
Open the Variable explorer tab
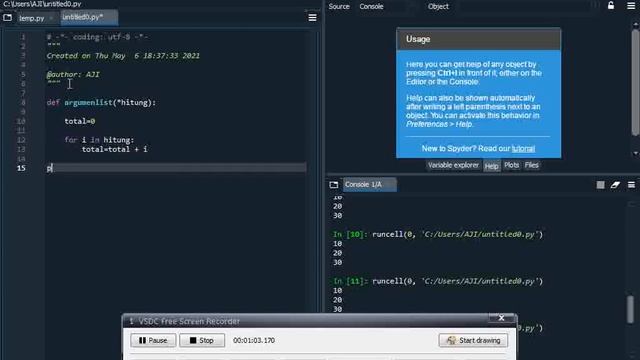coord(453,165)
